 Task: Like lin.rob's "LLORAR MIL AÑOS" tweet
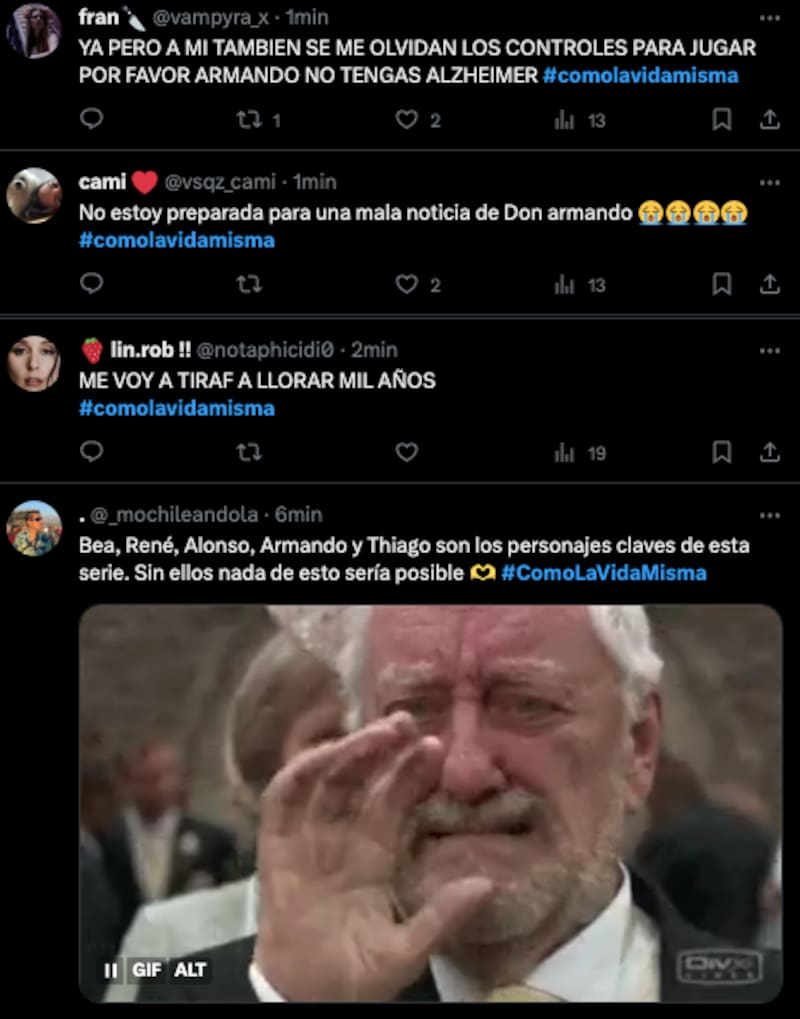coord(406,453)
